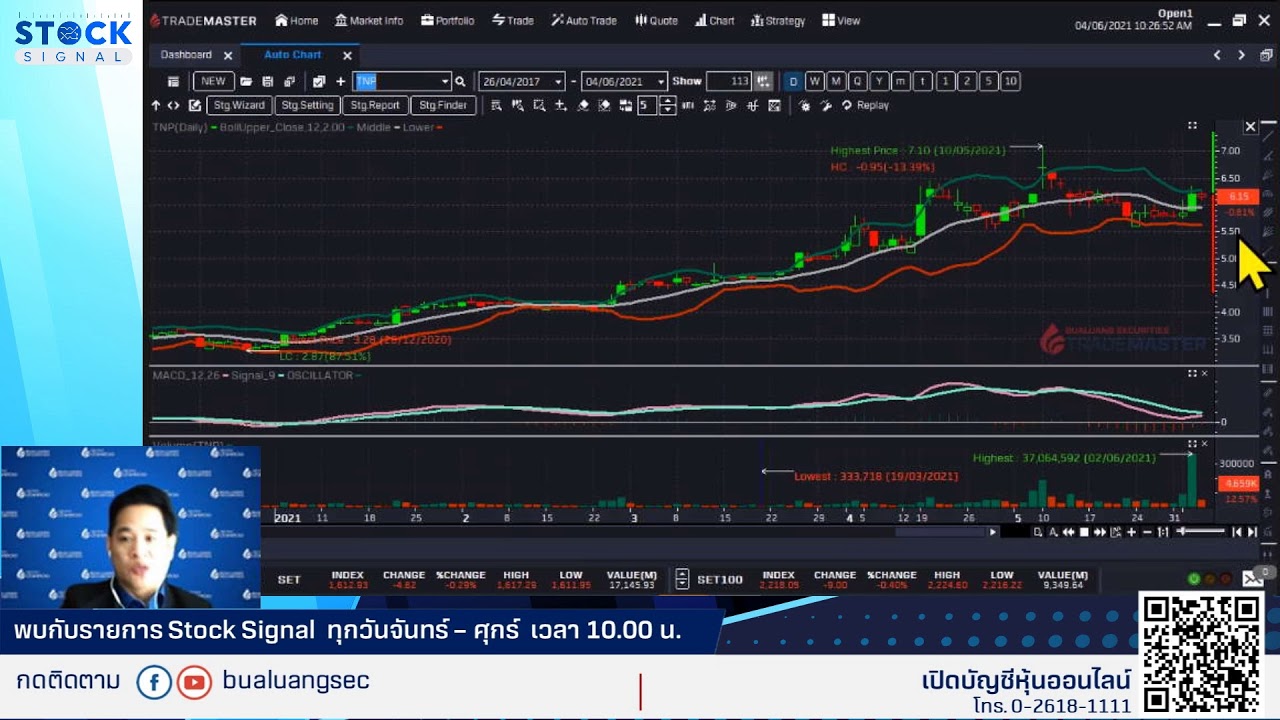Jump to first bar with skip-start icon
The height and width of the screenshot is (720, 1280).
coord(1237,532)
